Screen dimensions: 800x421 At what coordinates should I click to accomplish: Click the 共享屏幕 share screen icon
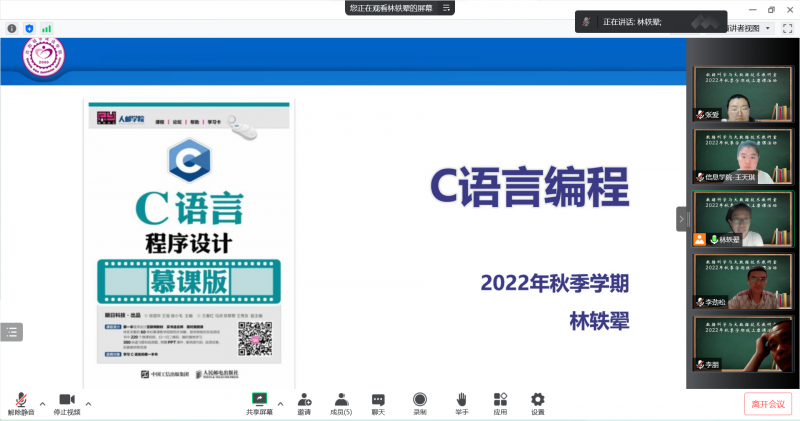click(x=260, y=402)
